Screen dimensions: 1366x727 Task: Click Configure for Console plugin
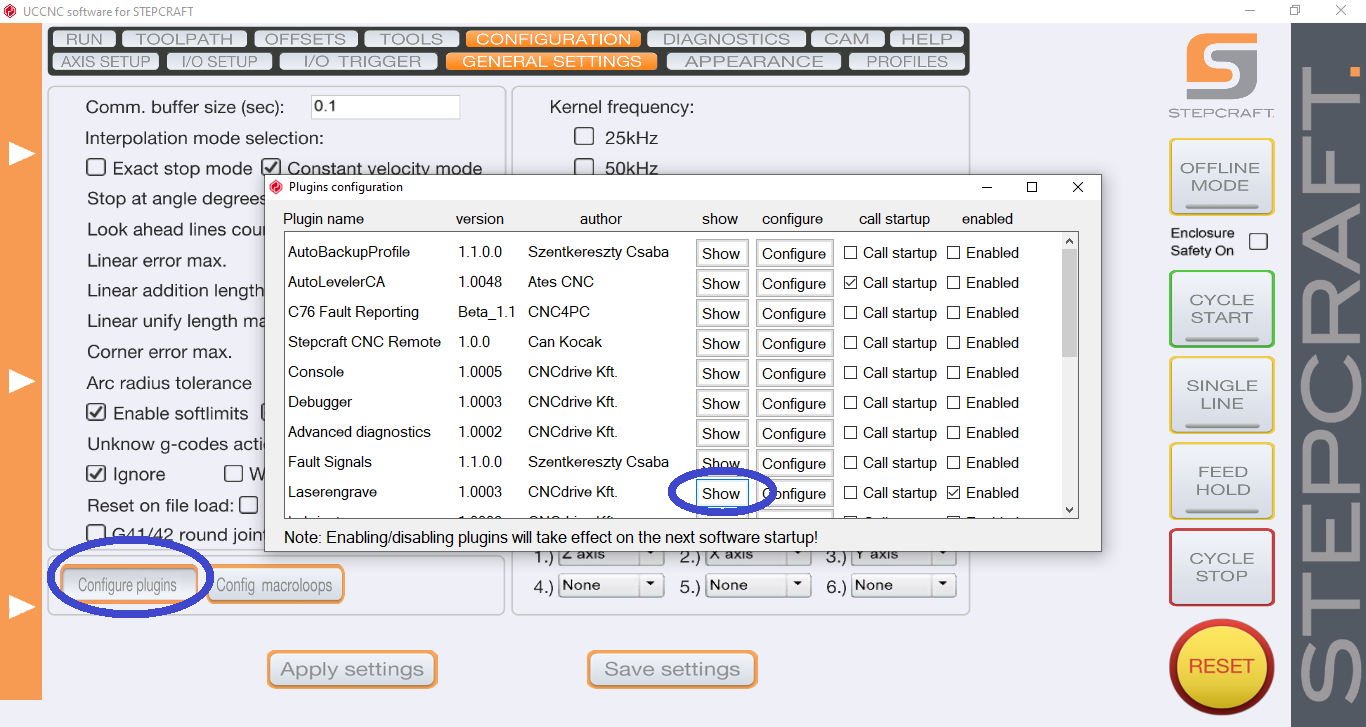(794, 373)
